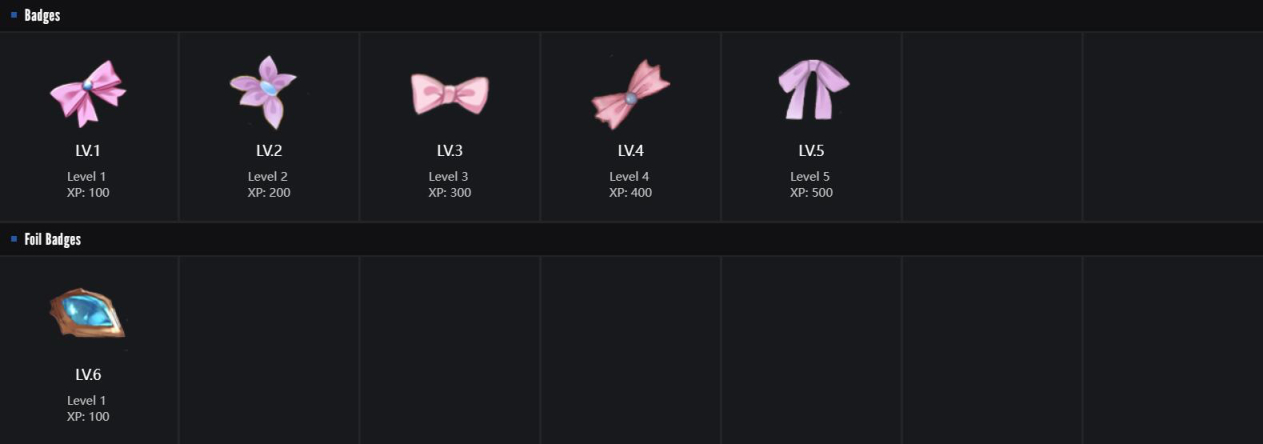Choose the LV.4 diagonal pink bow badge

point(630,94)
